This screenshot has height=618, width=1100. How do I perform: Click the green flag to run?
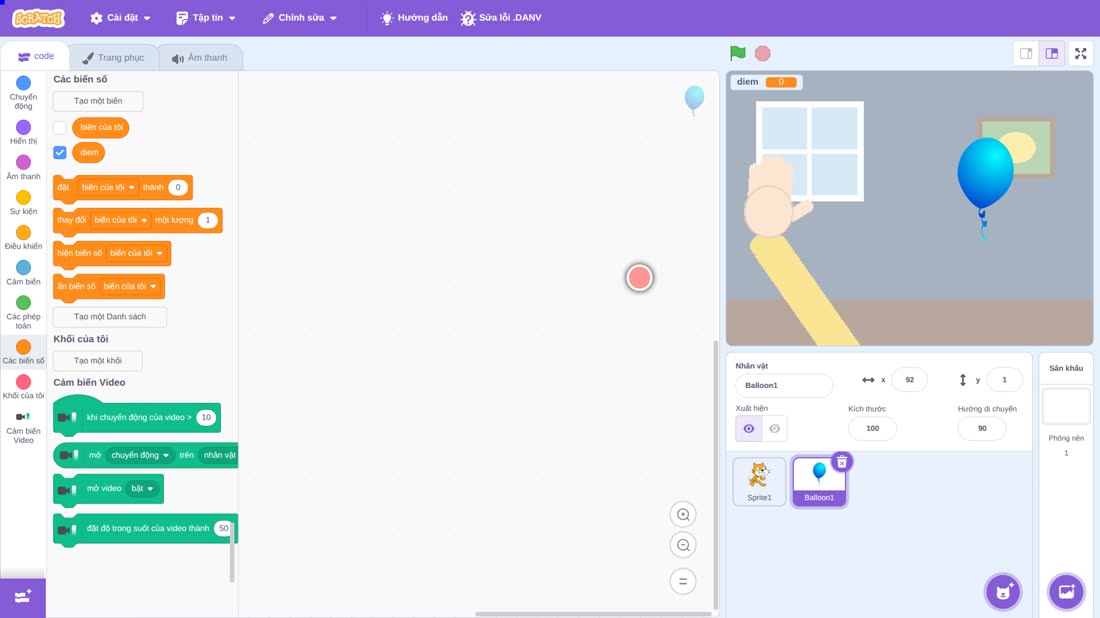tap(737, 53)
